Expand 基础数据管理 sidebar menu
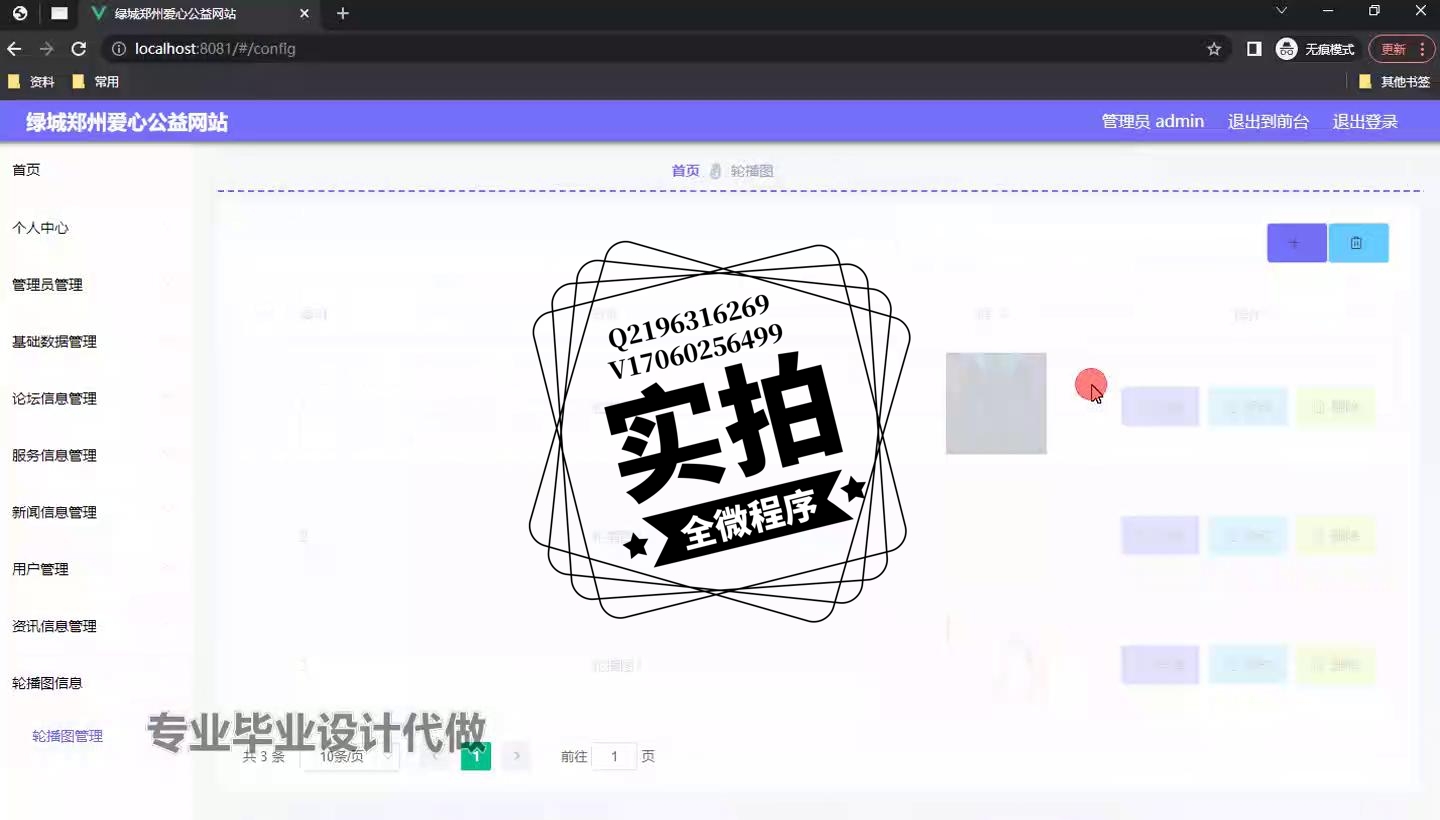1440x820 pixels. pyautogui.click(x=96, y=342)
